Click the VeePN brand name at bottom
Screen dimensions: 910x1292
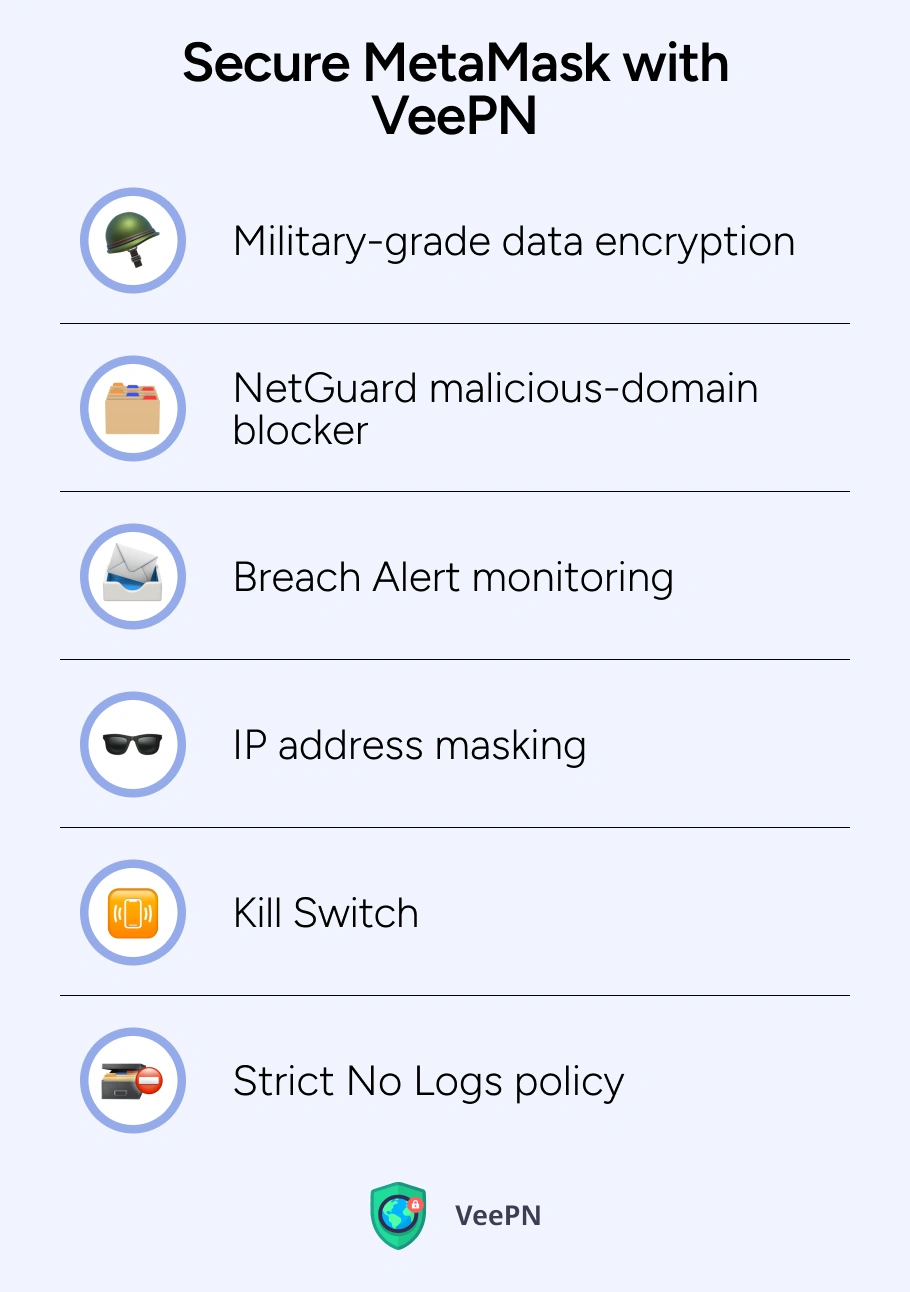pos(498,1216)
